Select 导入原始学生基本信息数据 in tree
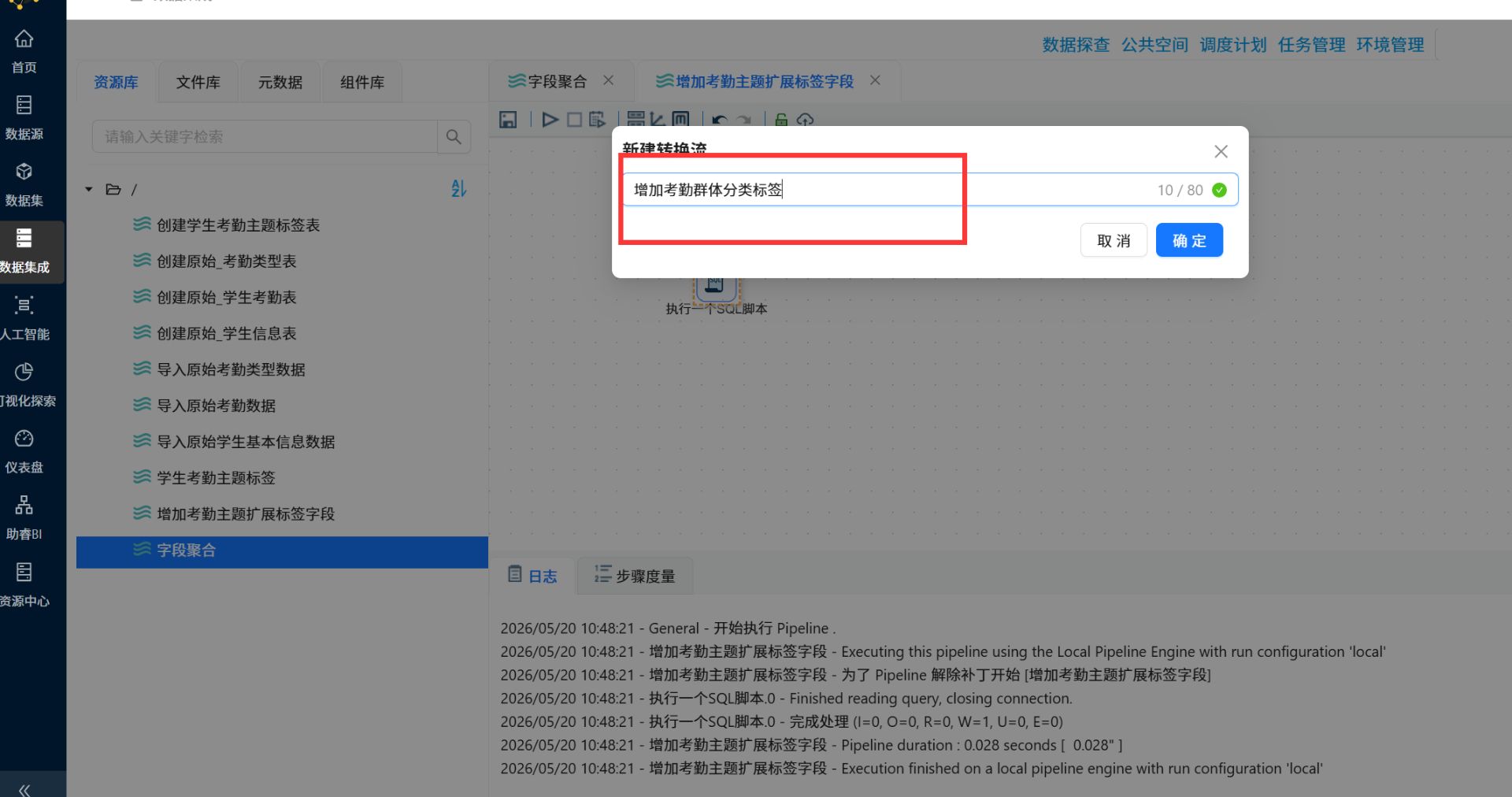Image resolution: width=1512 pixels, height=797 pixels. [246, 442]
